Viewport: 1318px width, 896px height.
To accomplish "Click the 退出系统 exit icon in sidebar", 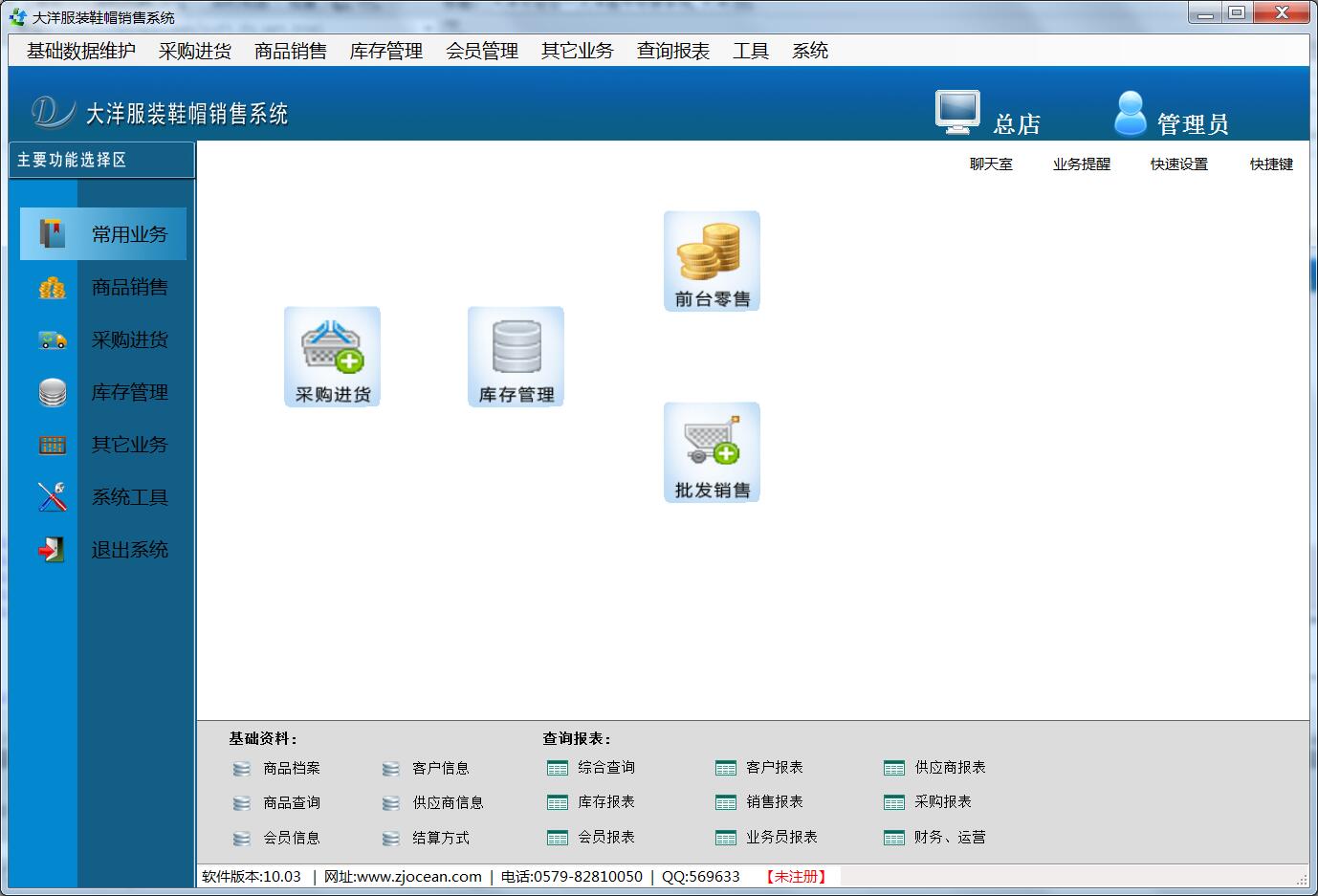I will (129, 549).
